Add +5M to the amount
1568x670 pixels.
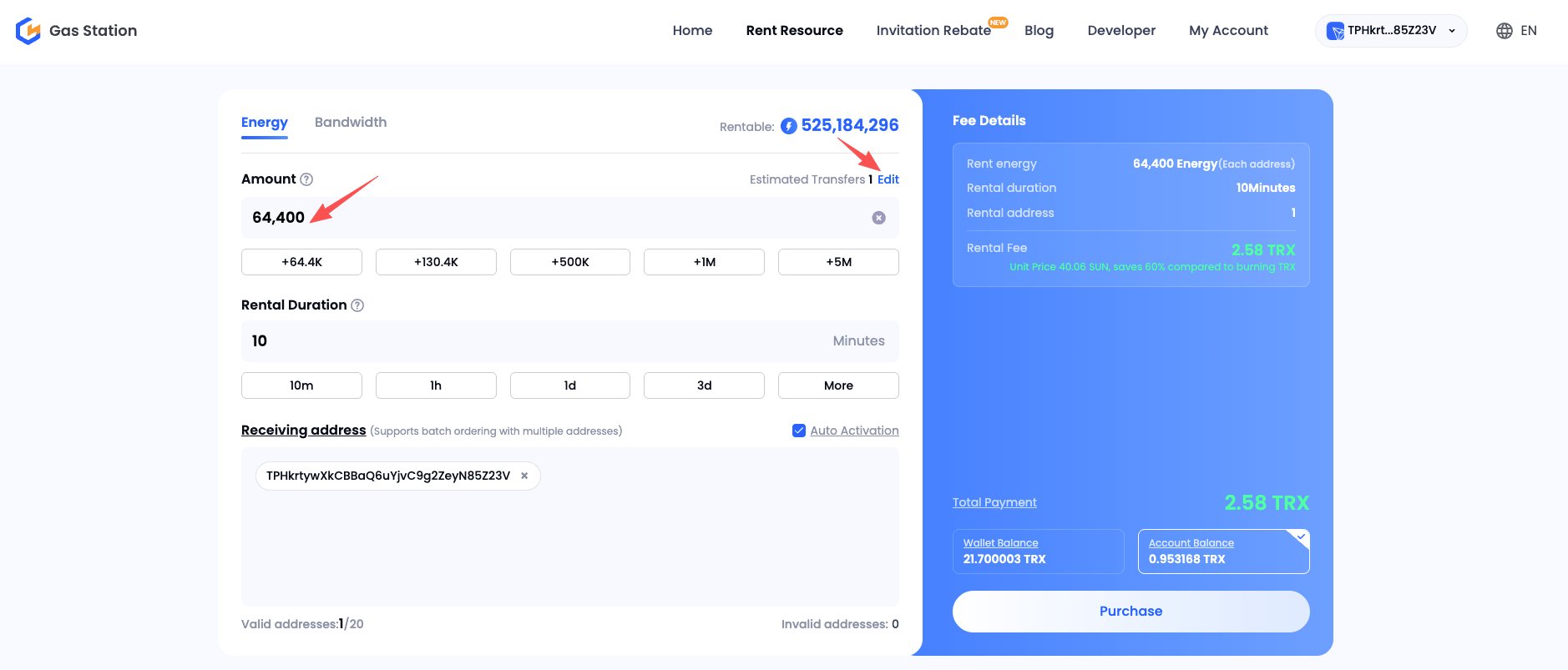point(838,262)
